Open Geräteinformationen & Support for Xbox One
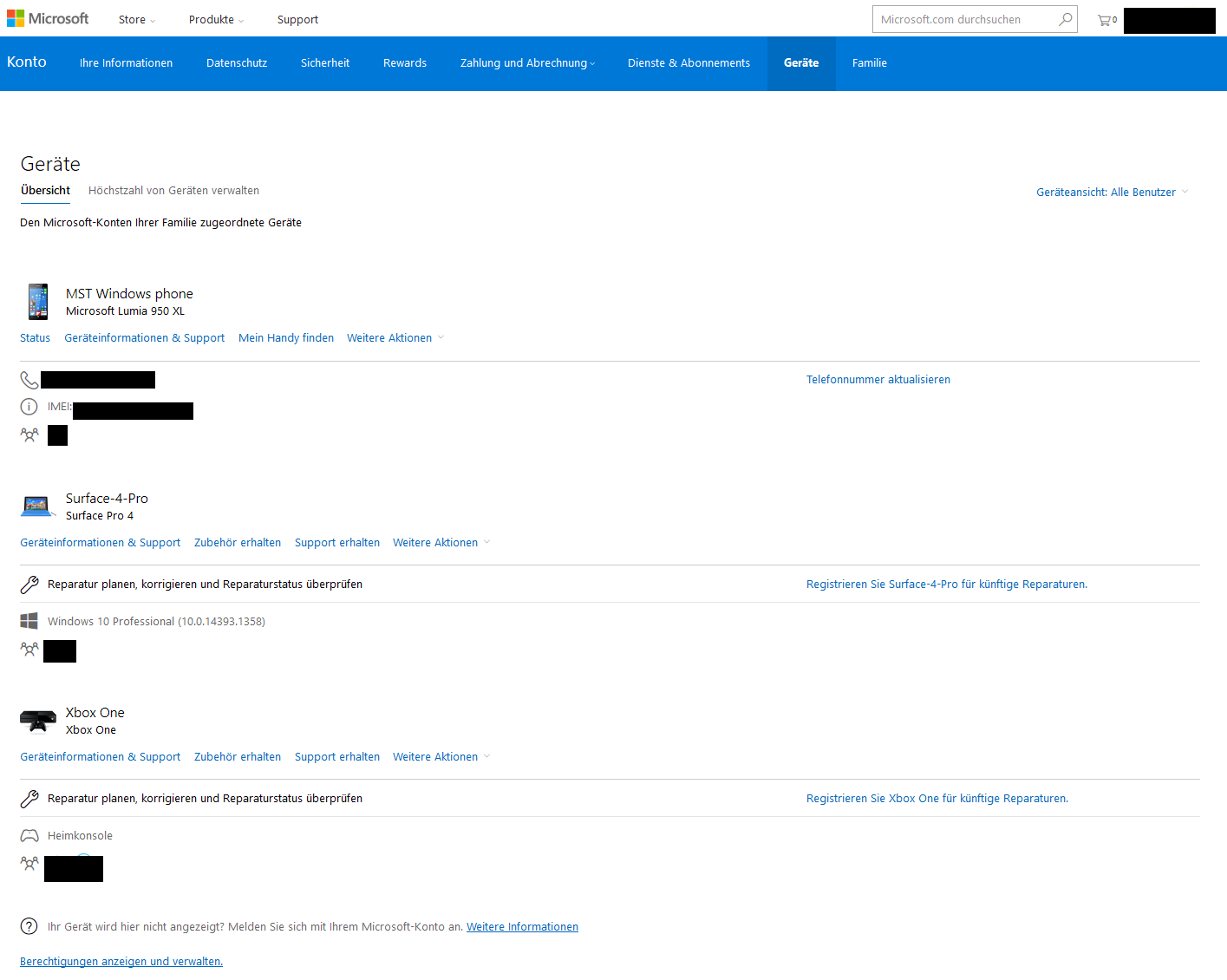The image size is (1227, 980). pyautogui.click(x=101, y=757)
